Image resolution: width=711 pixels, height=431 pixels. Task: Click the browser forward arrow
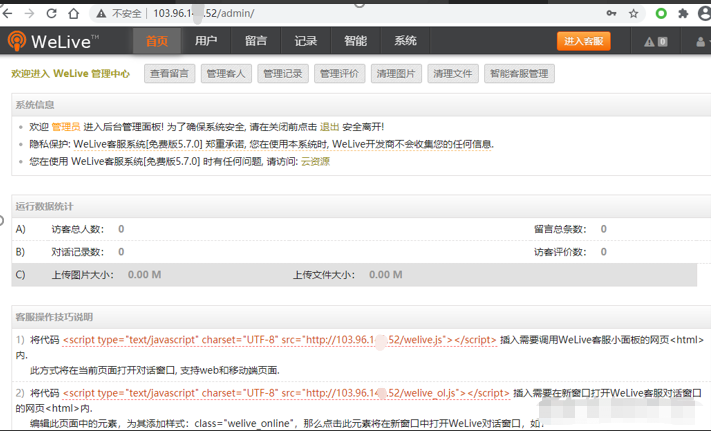pos(29,14)
